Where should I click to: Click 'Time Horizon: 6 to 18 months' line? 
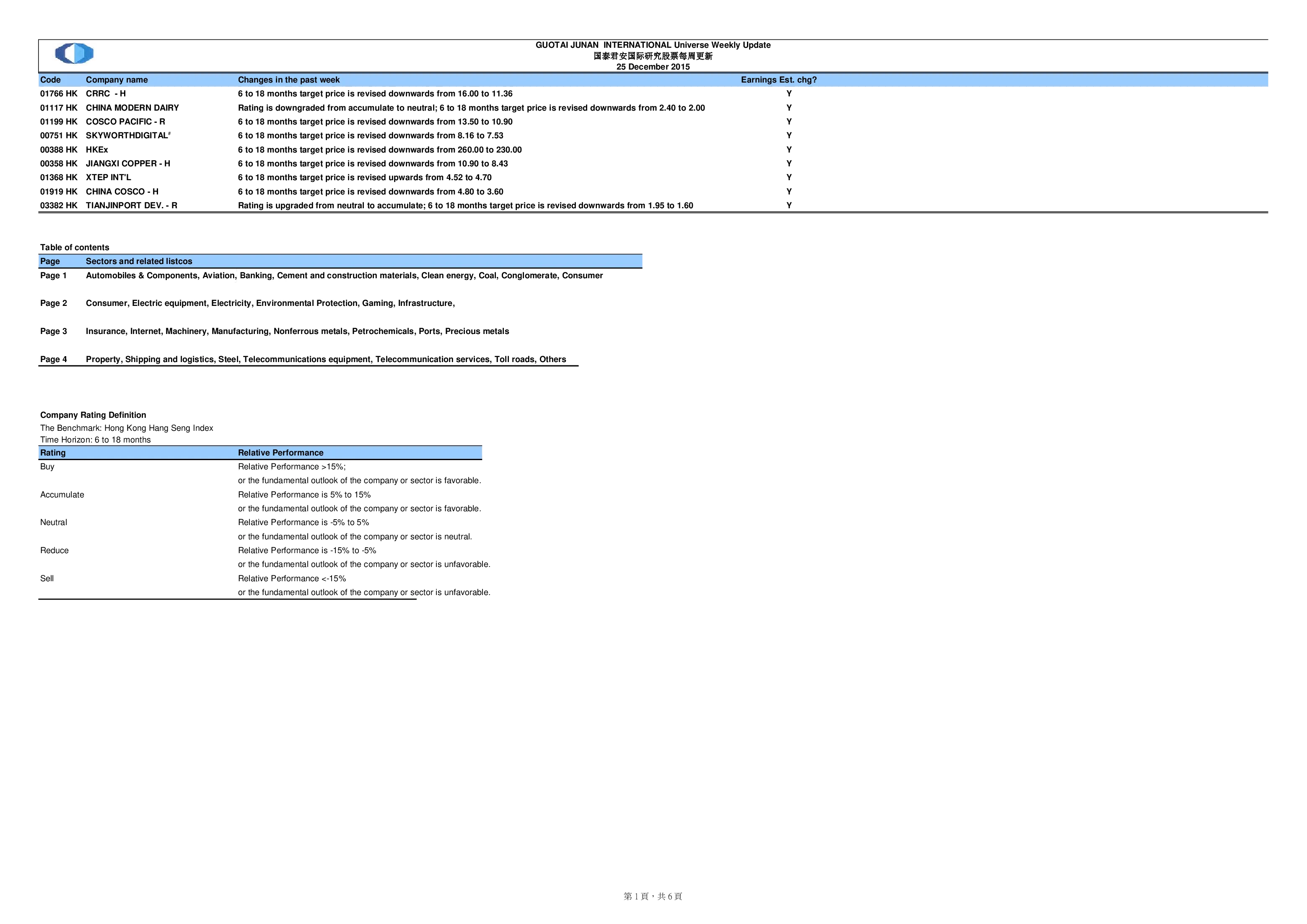point(95,440)
